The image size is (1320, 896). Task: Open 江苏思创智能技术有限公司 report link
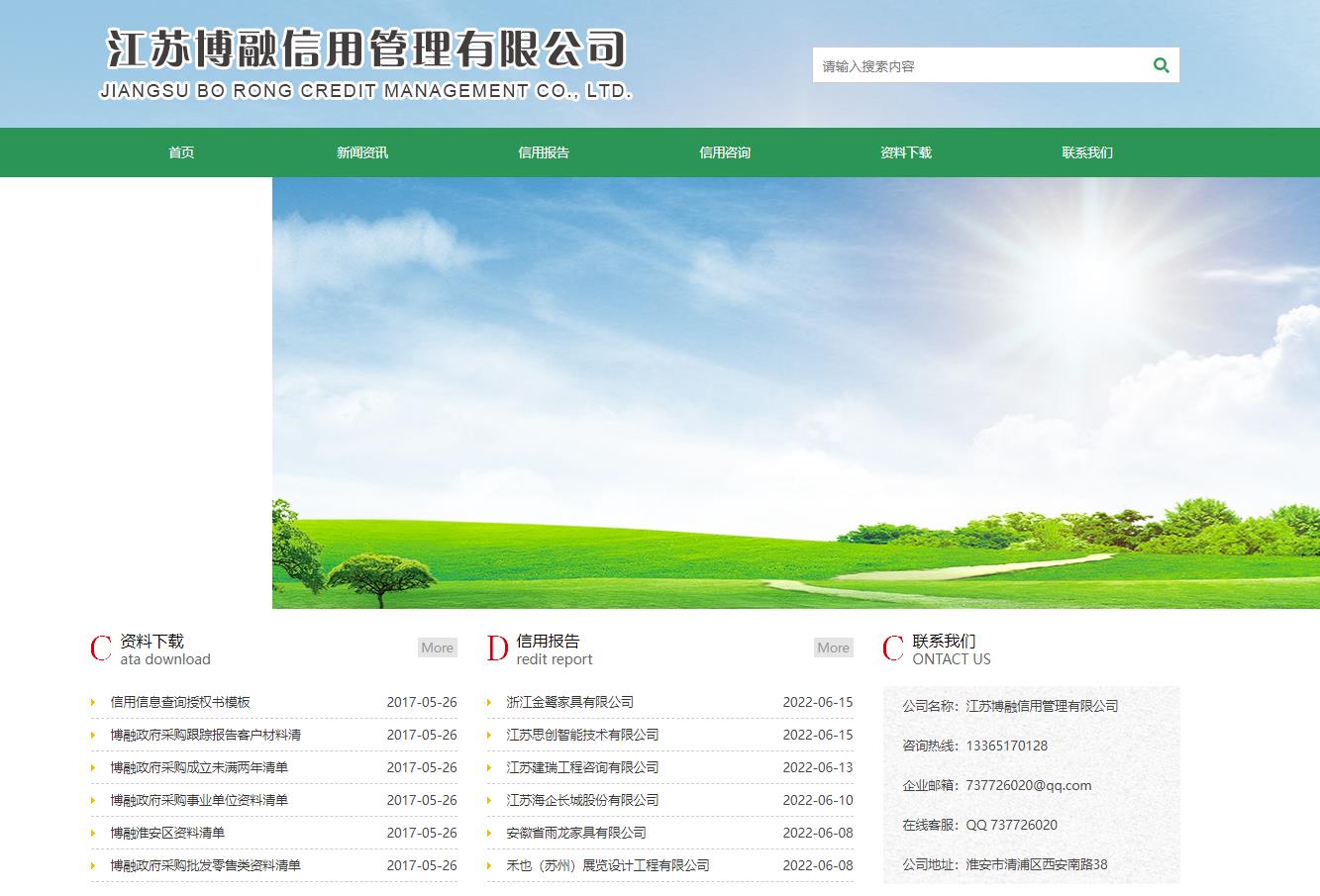tap(582, 735)
